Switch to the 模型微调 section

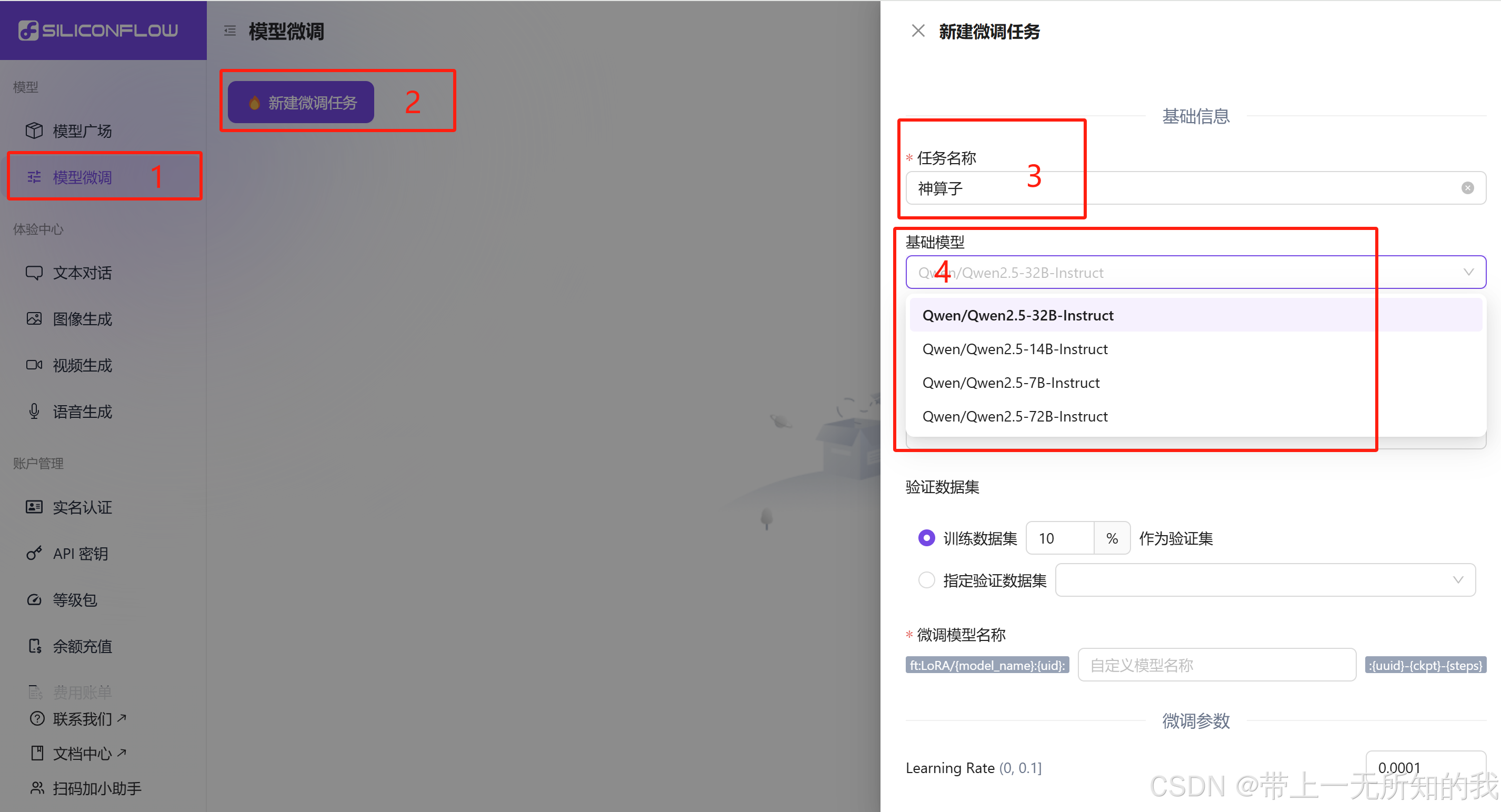click(82, 177)
